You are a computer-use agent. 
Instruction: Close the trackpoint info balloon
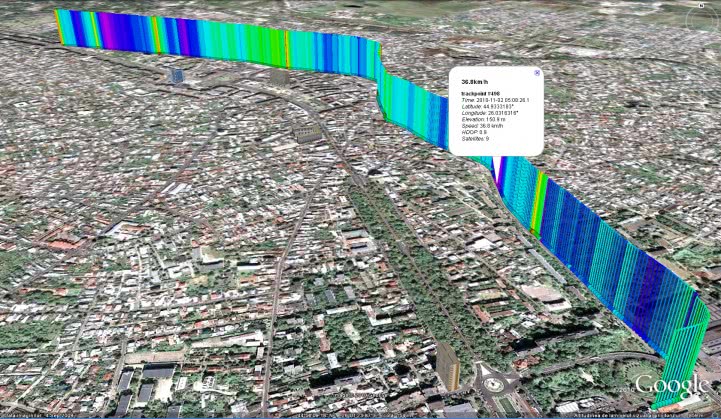[537, 72]
